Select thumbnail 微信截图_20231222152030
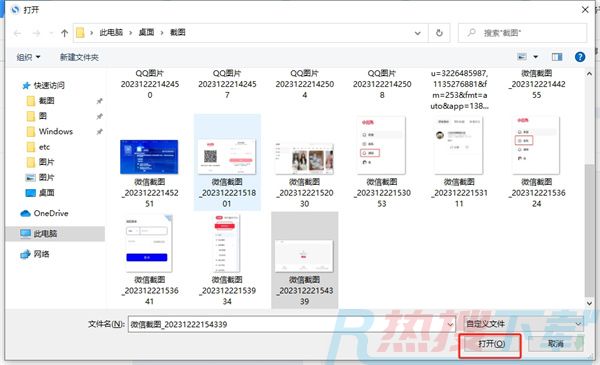Screen dimensions: 600x365 coord(304,158)
